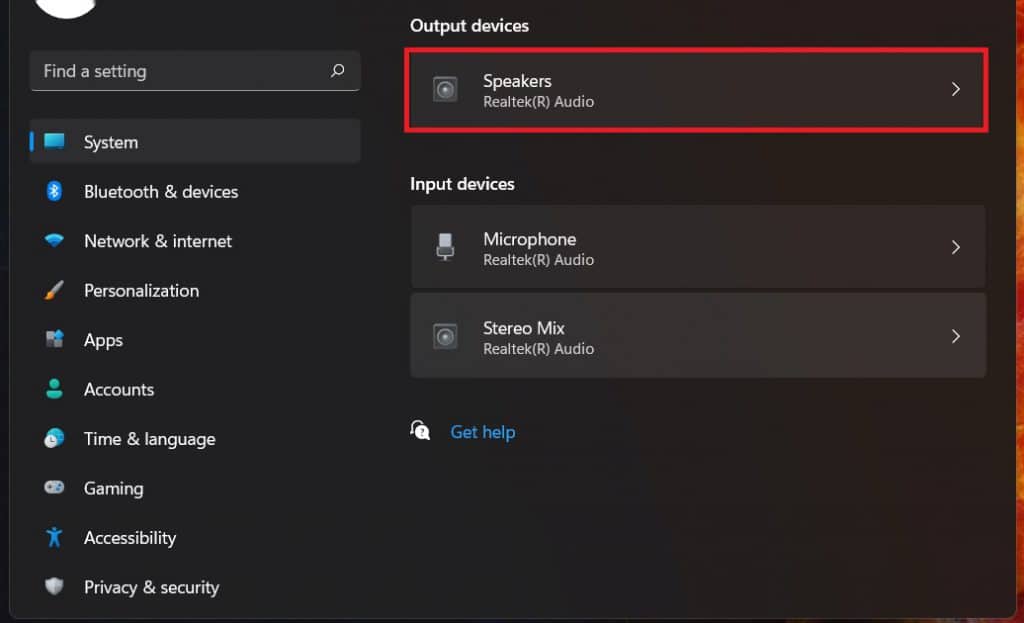
Task: Click the Input devices heading
Action: pyautogui.click(x=462, y=184)
